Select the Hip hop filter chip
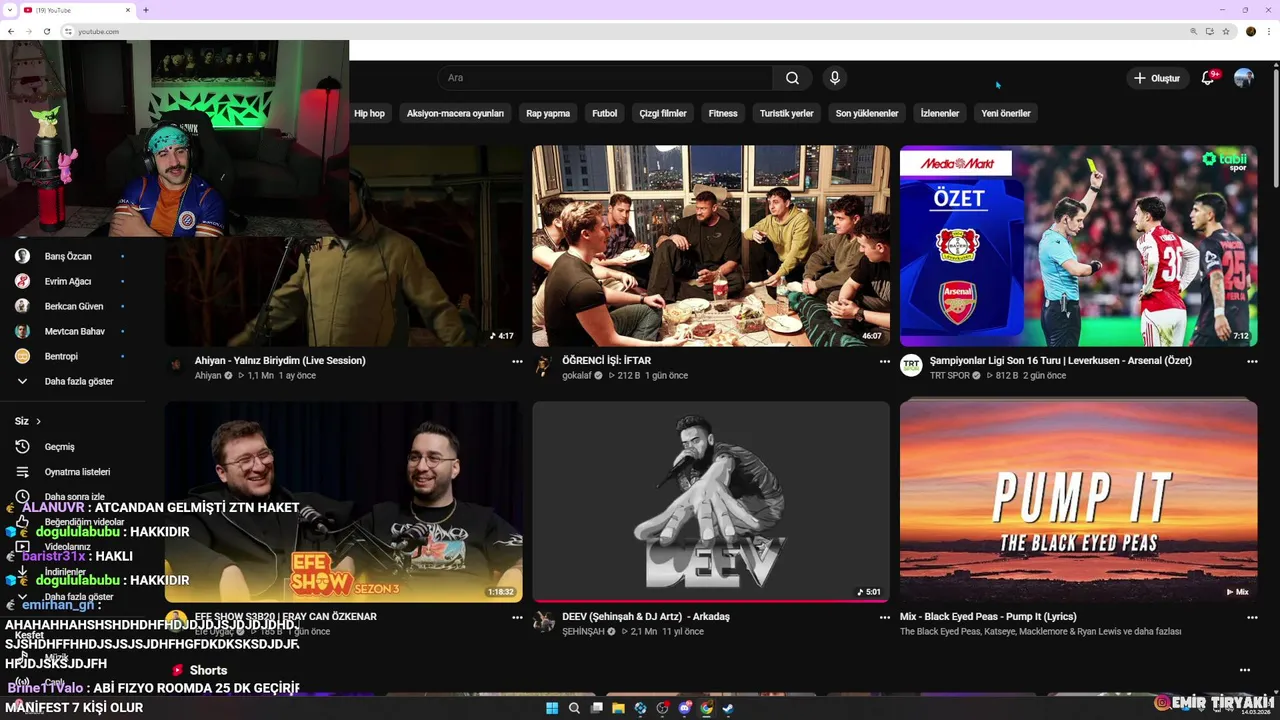Screen dimensions: 1280x720 pos(369,113)
